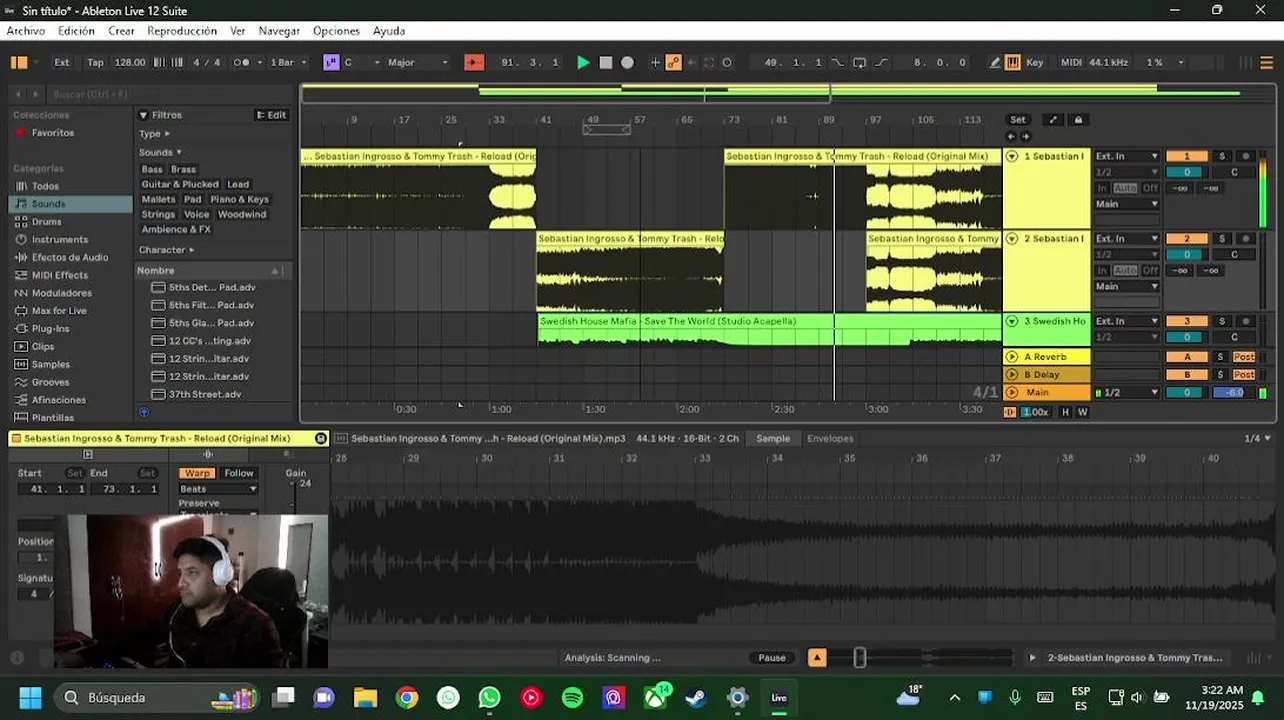Open the Main 1/2 output dropdown
Viewport: 1284px width, 720px height.
(x=1127, y=393)
